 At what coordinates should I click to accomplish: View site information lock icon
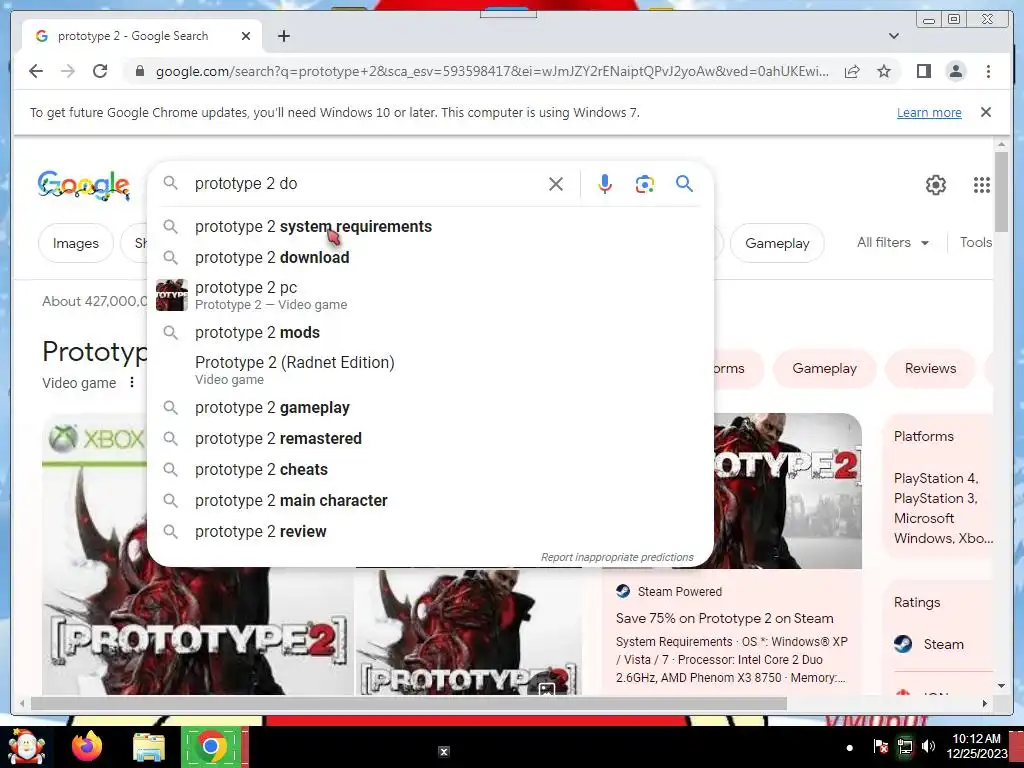pos(139,71)
